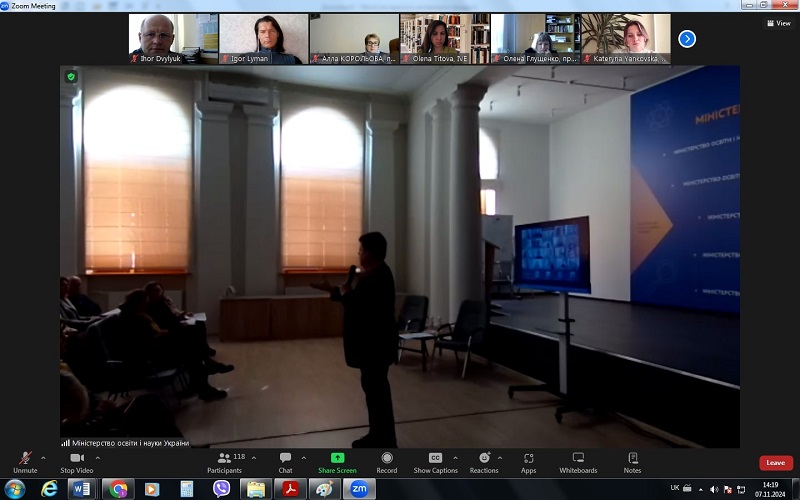Open the tray keyboard icon
Screen dimensions: 800x500
point(687,488)
